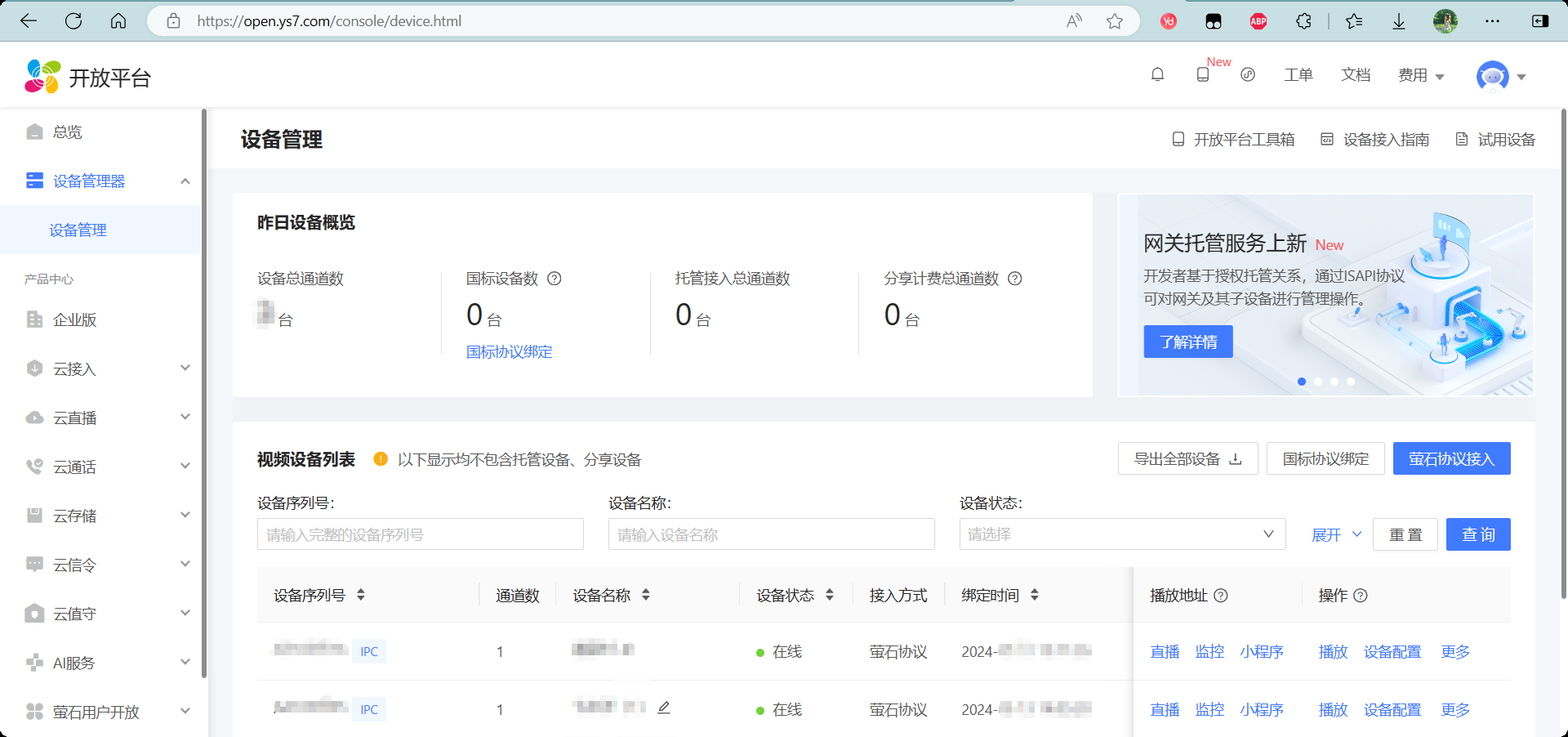1568x737 pixels.
Task: Open the mobile device icon marked New
Action: pyautogui.click(x=1202, y=75)
